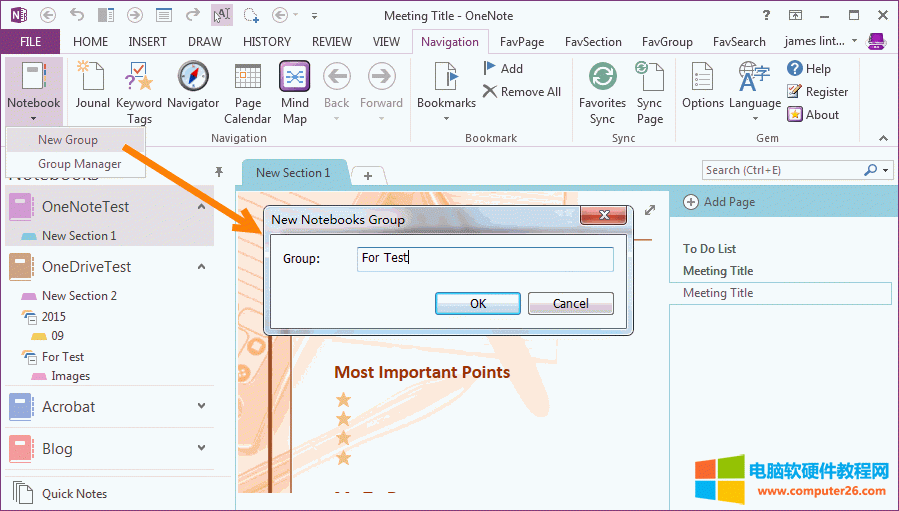
Task: Add a new section with plus tab
Action: pos(368,175)
